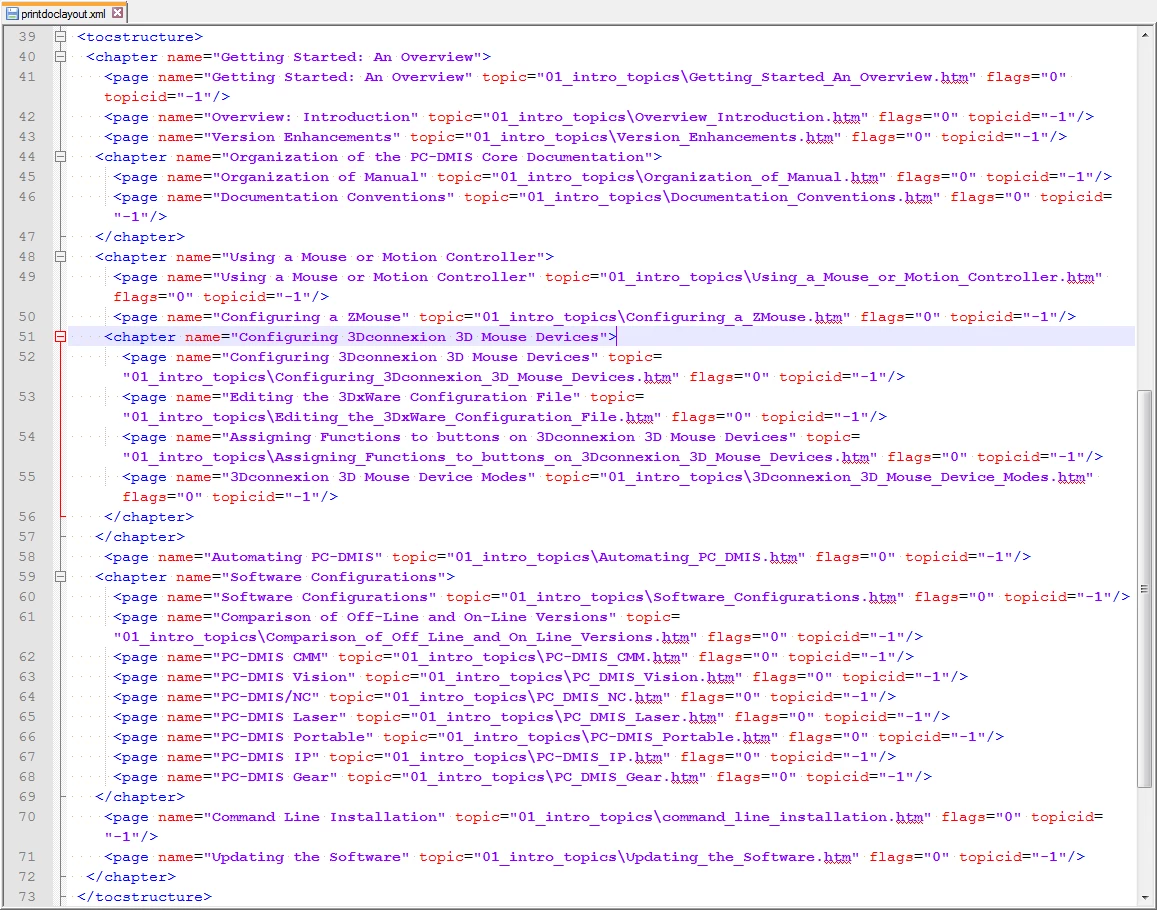The width and height of the screenshot is (1157, 910).
Task: Collapse the red fold marker on line 51
Action: (61, 337)
